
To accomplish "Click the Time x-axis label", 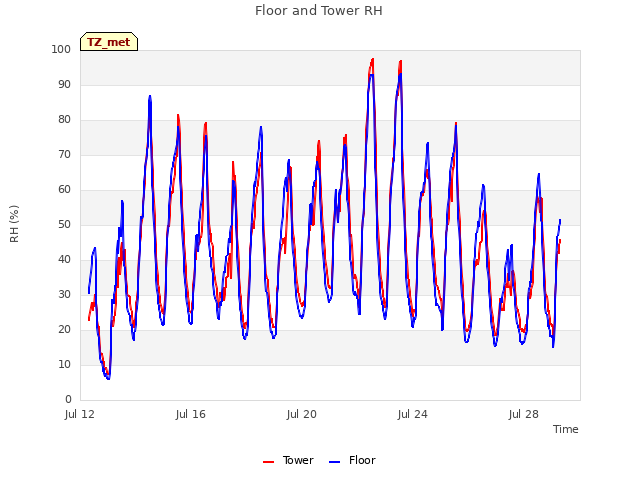I will (x=566, y=429).
